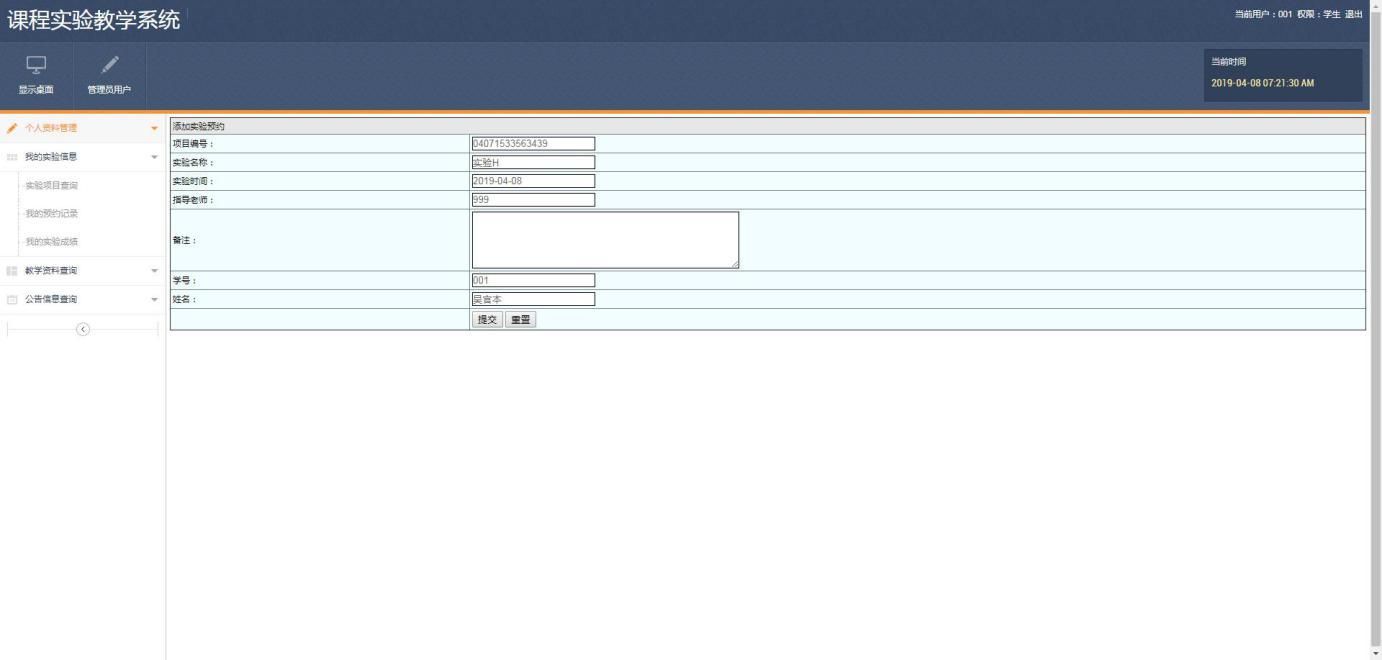The height and width of the screenshot is (660, 1382).
Task: Click 重置 reset button
Action: [521, 320]
